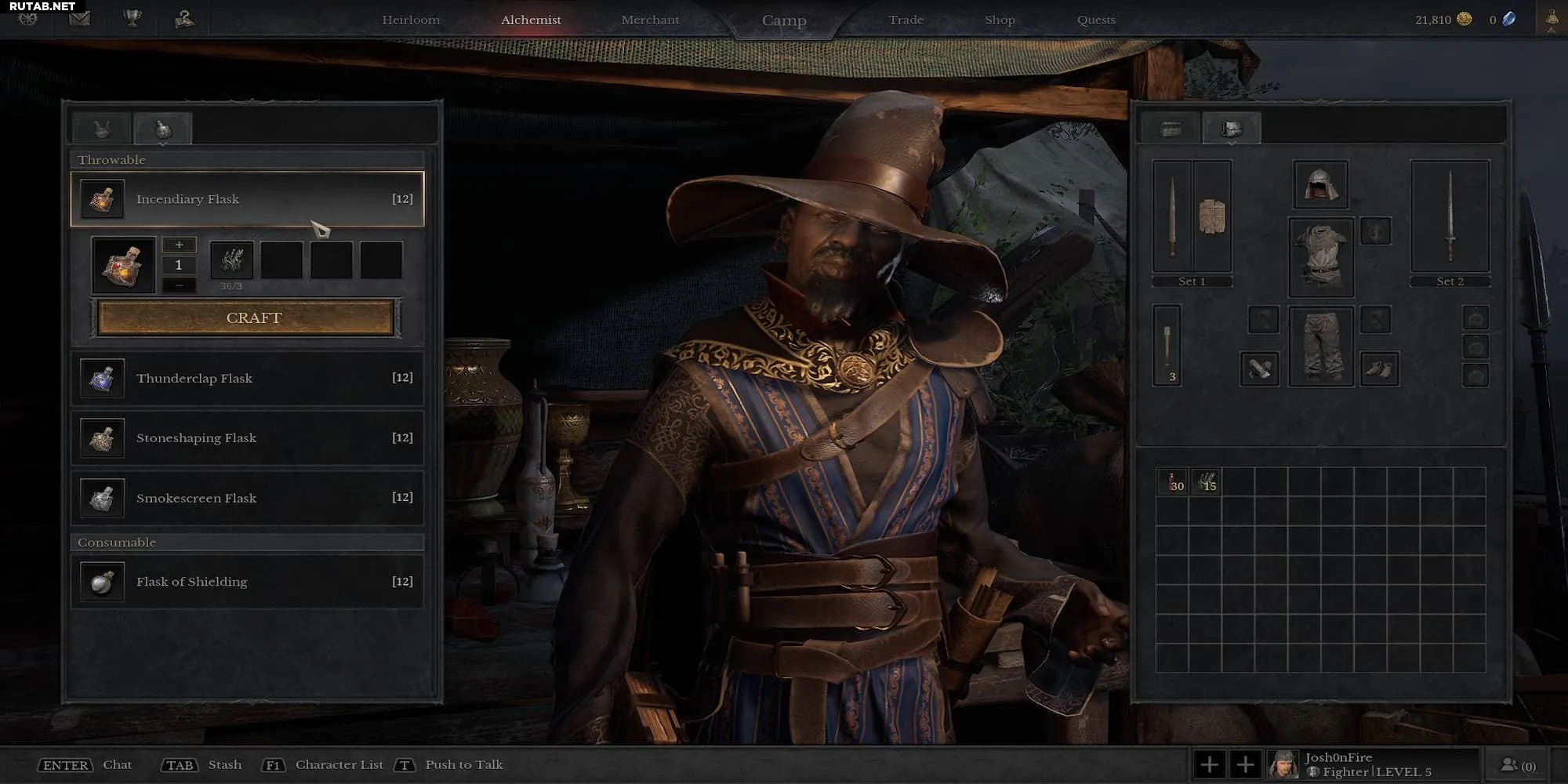The width and height of the screenshot is (1568, 784).
Task: Click the Chat shortcut label
Action: tap(118, 764)
